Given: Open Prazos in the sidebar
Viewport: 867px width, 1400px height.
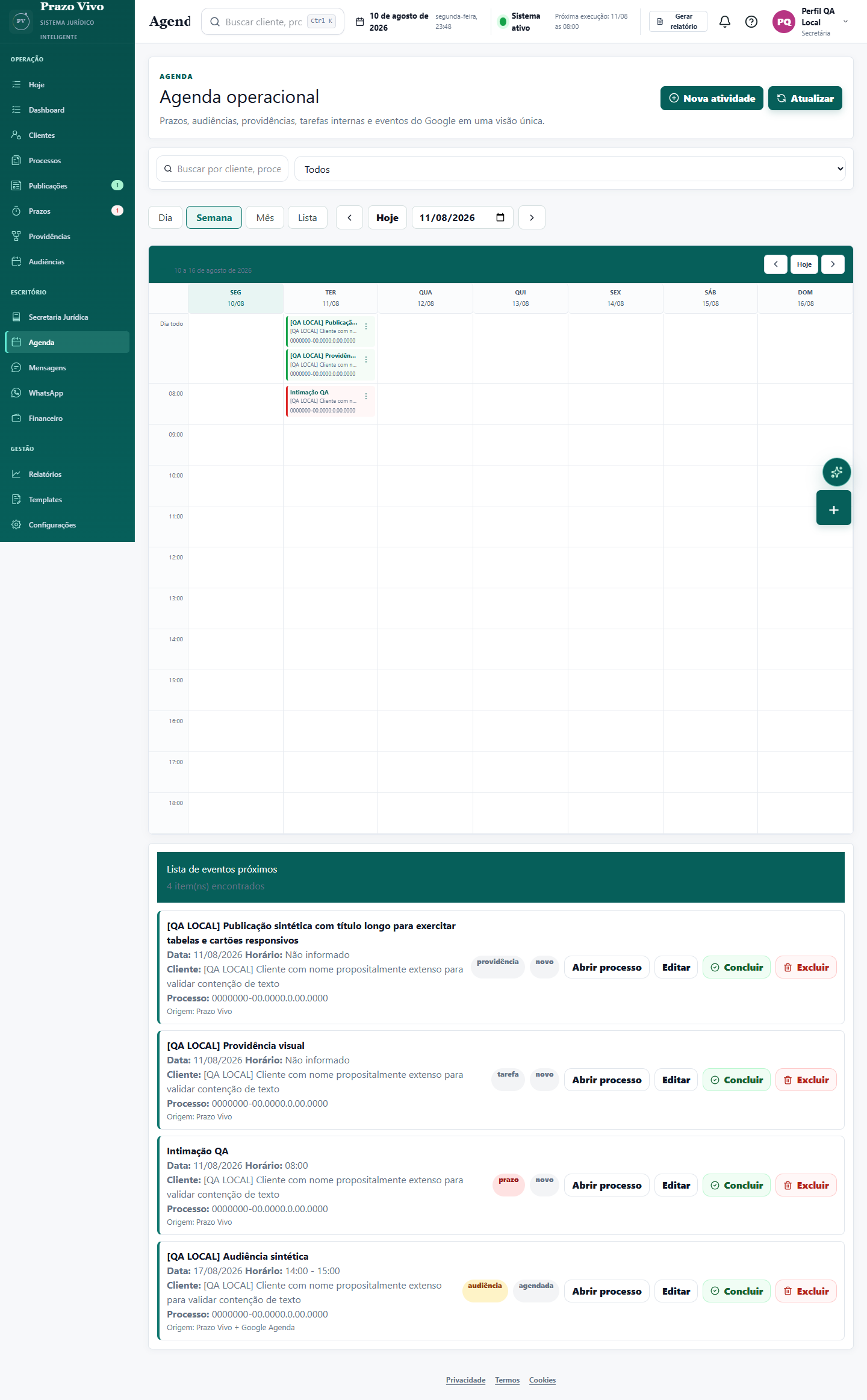Looking at the screenshot, I should [x=67, y=211].
